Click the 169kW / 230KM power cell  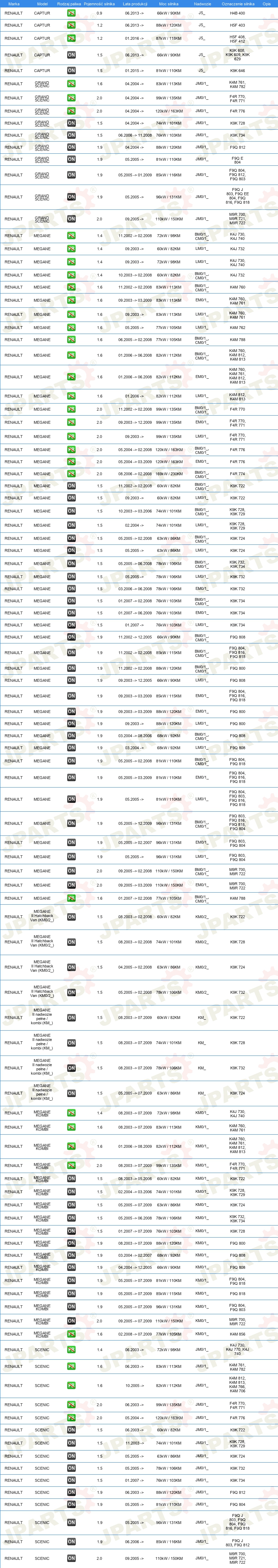169,473
